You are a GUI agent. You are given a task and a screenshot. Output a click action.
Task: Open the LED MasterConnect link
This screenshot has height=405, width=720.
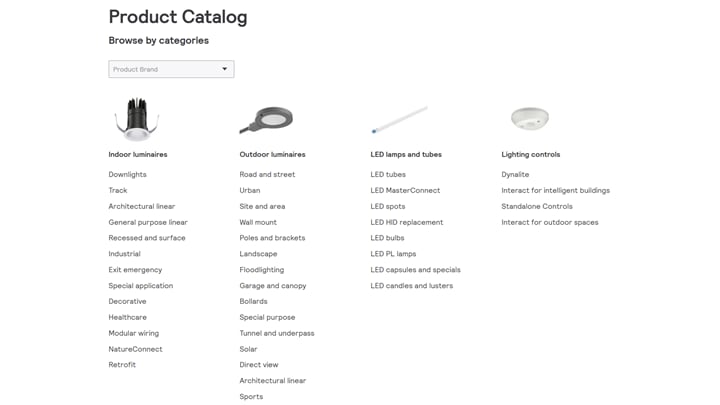[405, 191]
